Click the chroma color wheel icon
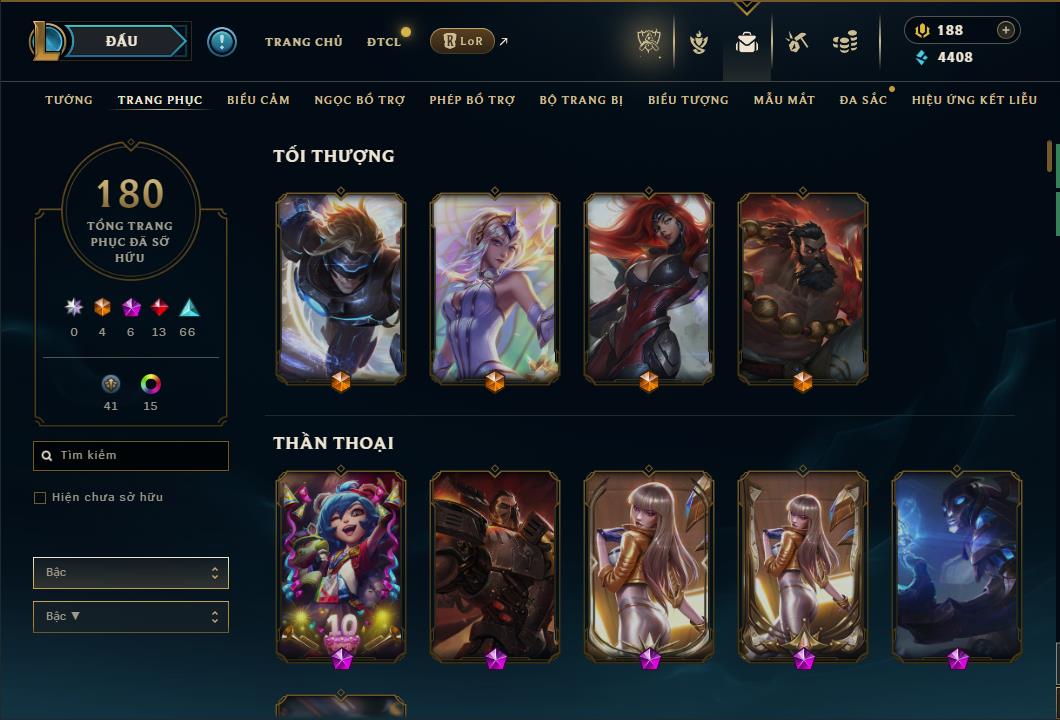 pos(151,384)
